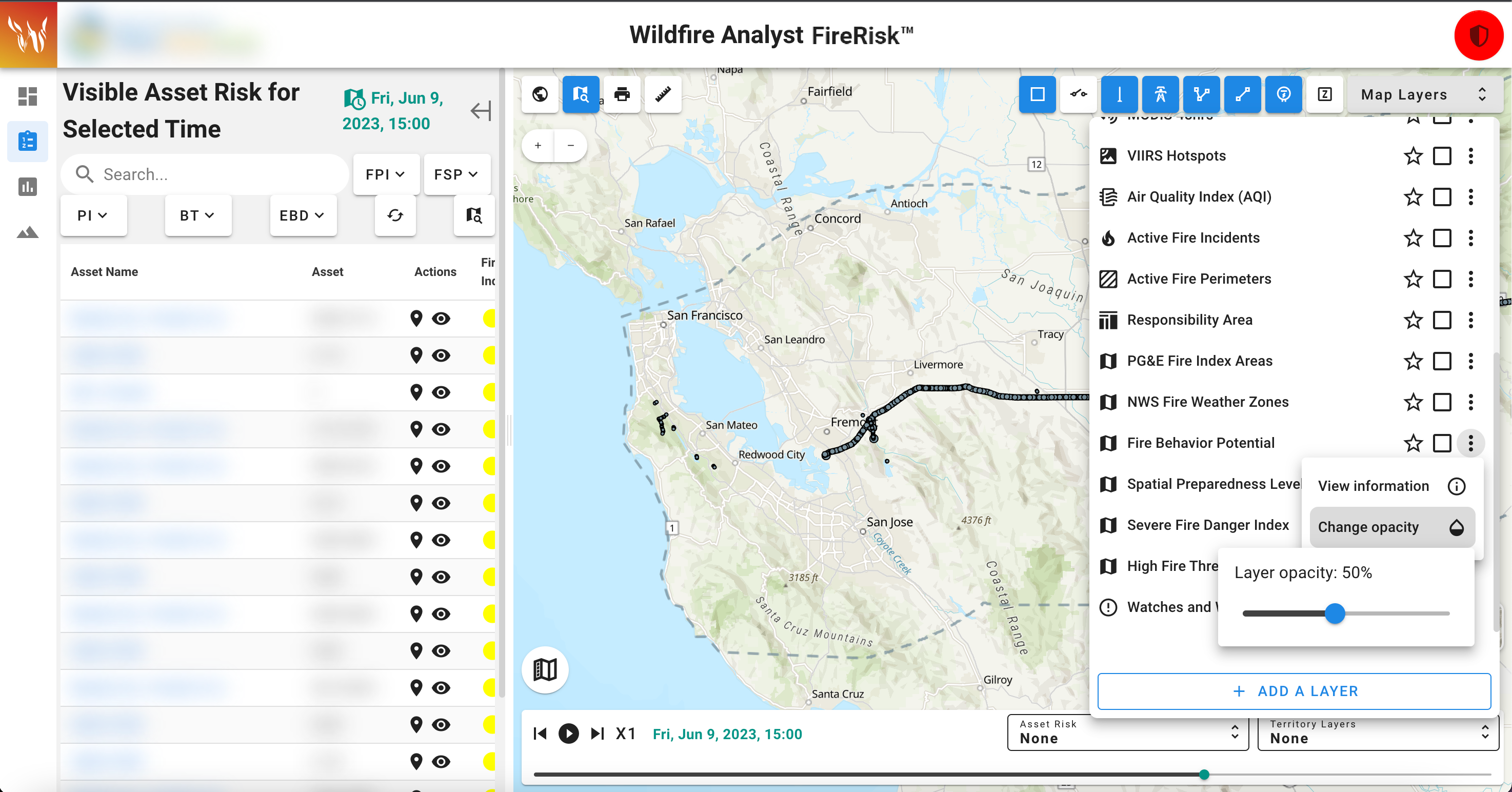Expand the Asset Risk selector showing None
1512x792 pixels.
coord(1126,732)
